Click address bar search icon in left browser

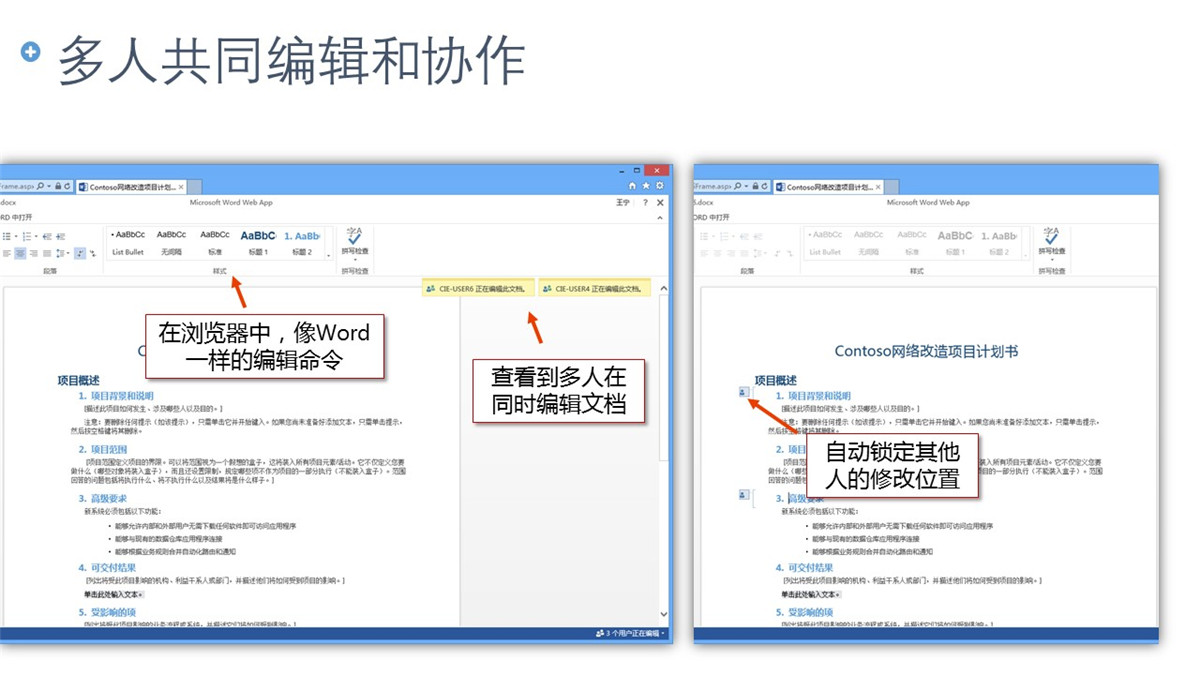[41, 186]
